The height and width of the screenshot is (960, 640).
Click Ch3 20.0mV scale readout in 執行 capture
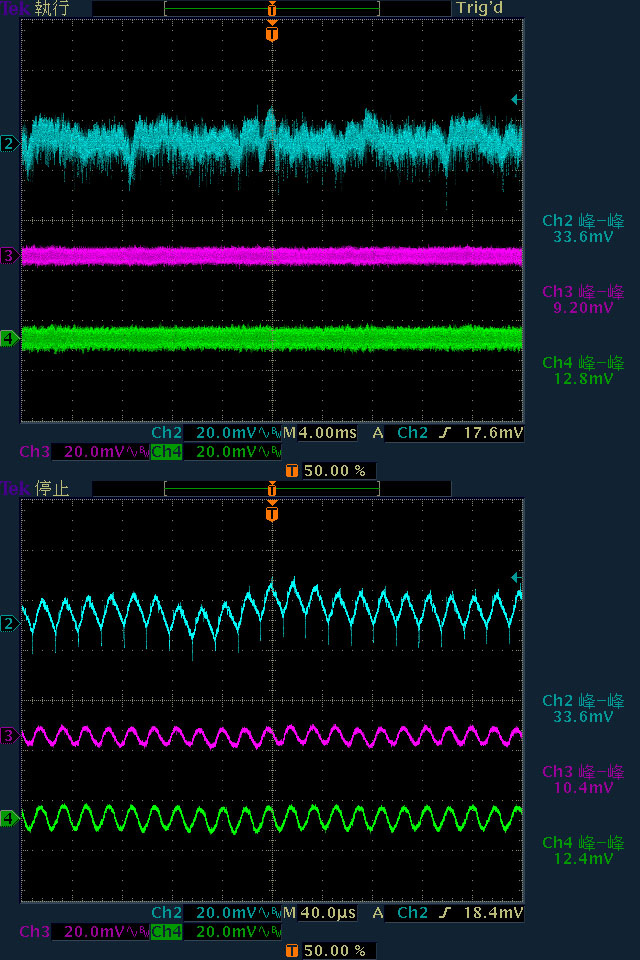tap(85, 452)
